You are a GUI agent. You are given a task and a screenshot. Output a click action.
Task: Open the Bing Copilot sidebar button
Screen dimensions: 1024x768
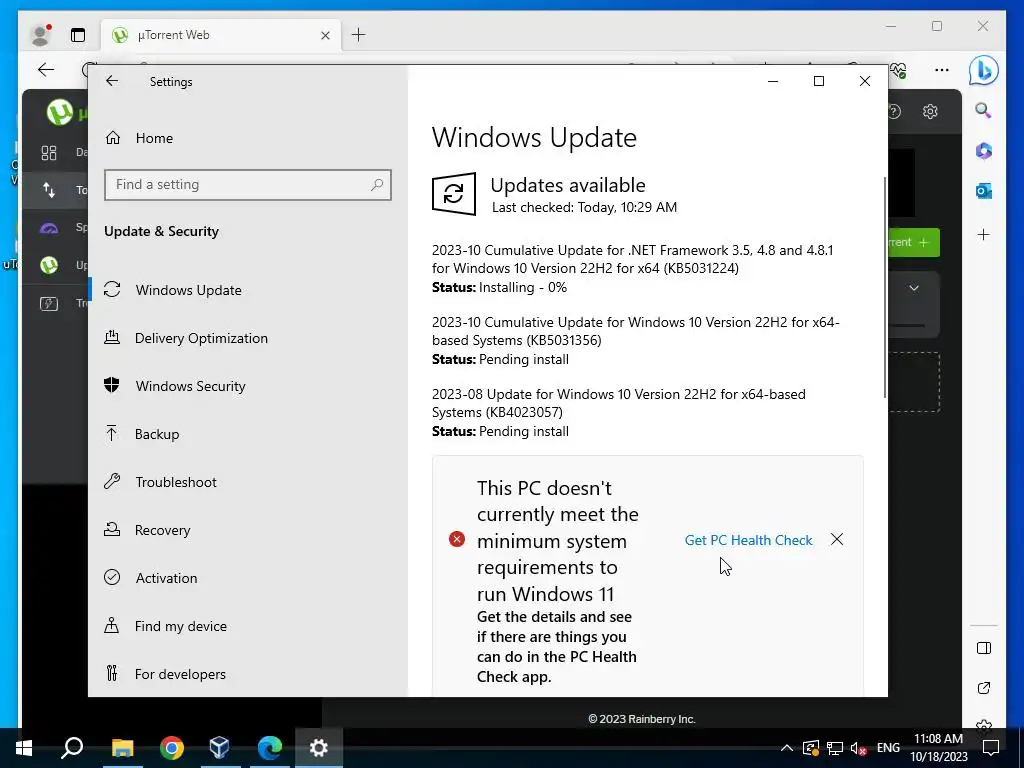click(984, 70)
